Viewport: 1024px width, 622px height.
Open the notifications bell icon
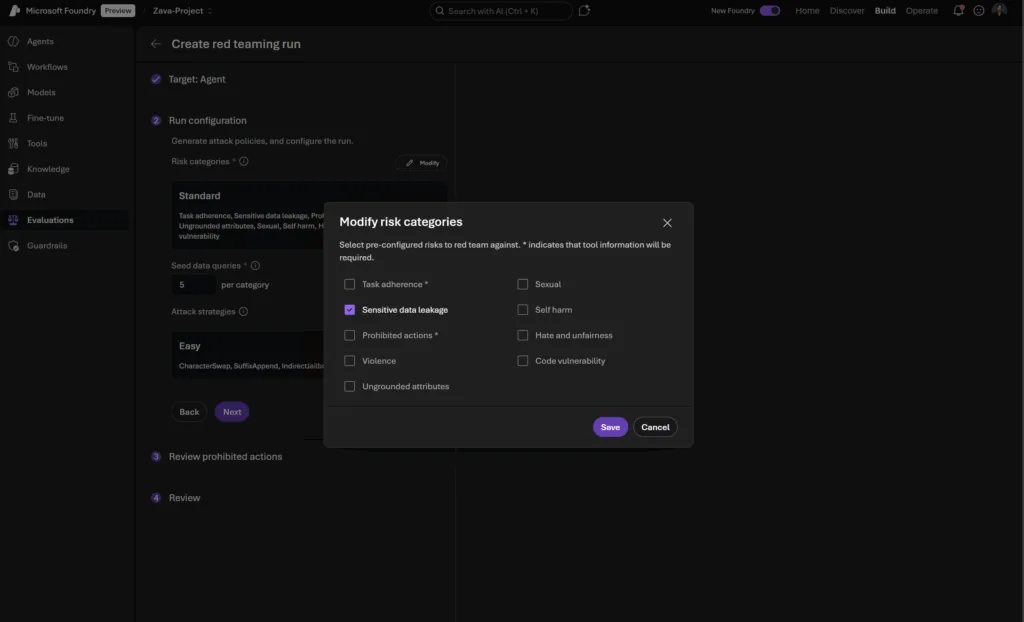[958, 11]
